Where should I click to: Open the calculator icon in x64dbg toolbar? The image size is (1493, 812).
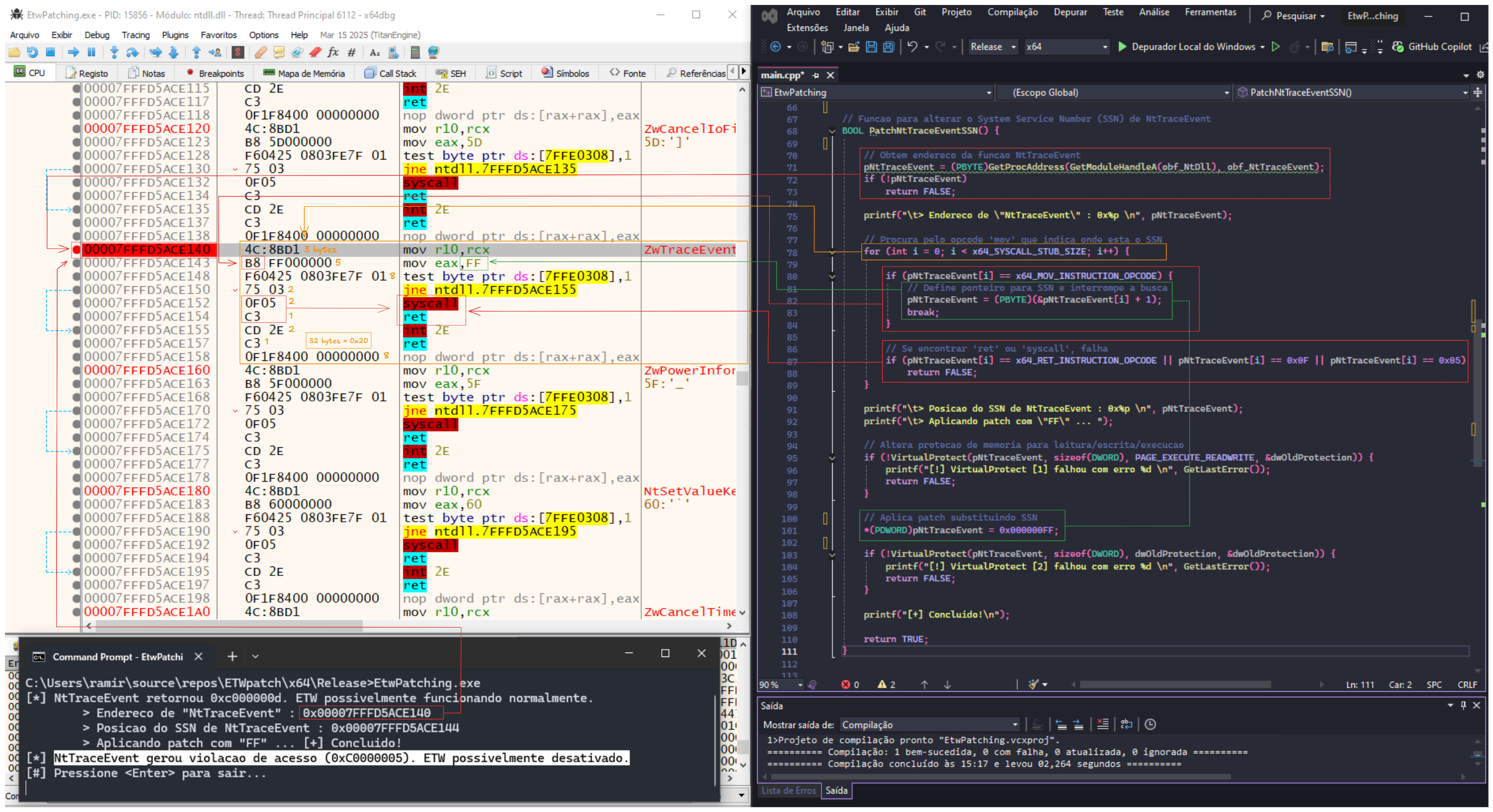click(x=415, y=53)
